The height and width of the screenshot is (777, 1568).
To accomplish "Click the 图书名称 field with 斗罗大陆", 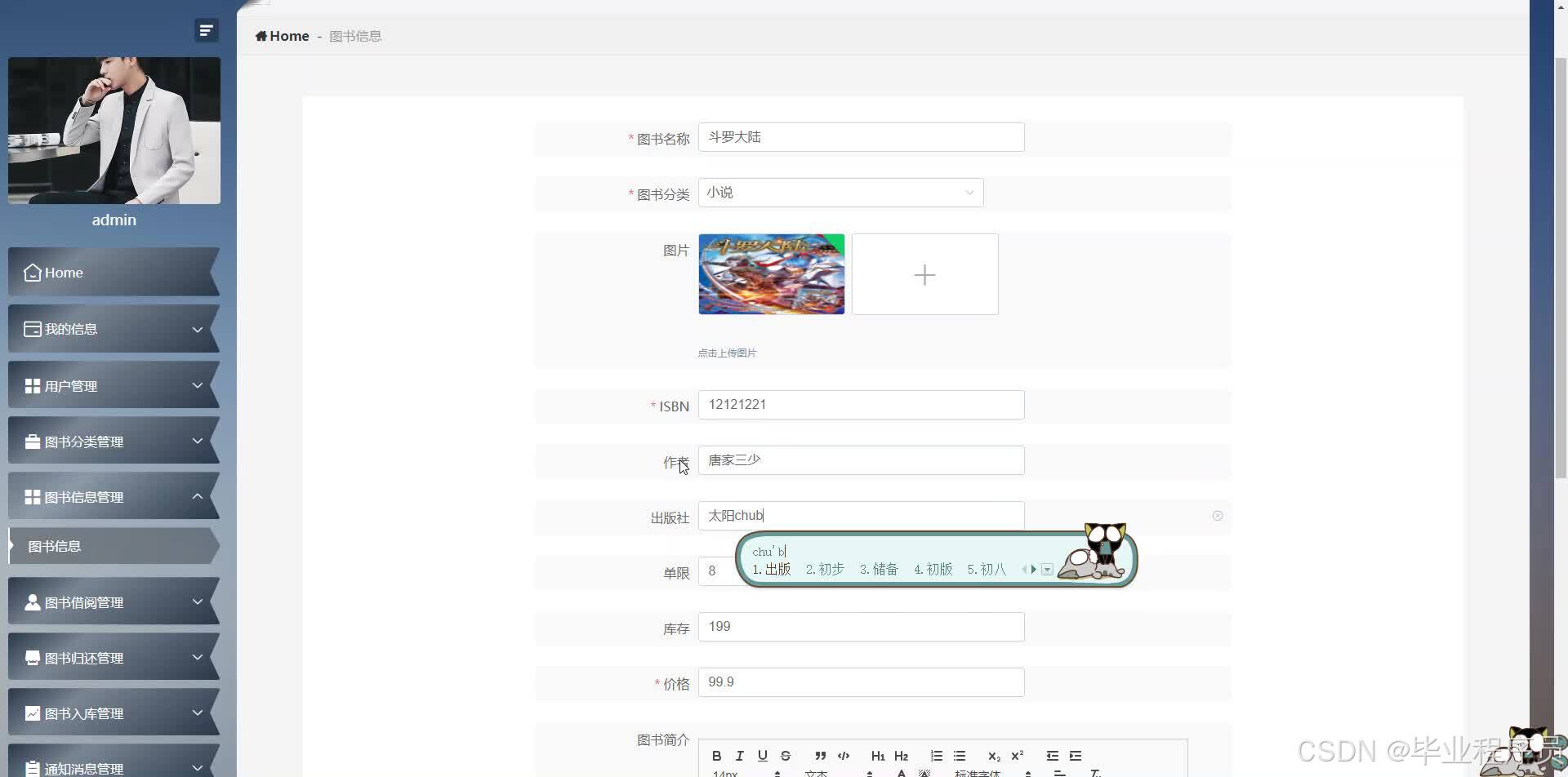I will point(861,137).
